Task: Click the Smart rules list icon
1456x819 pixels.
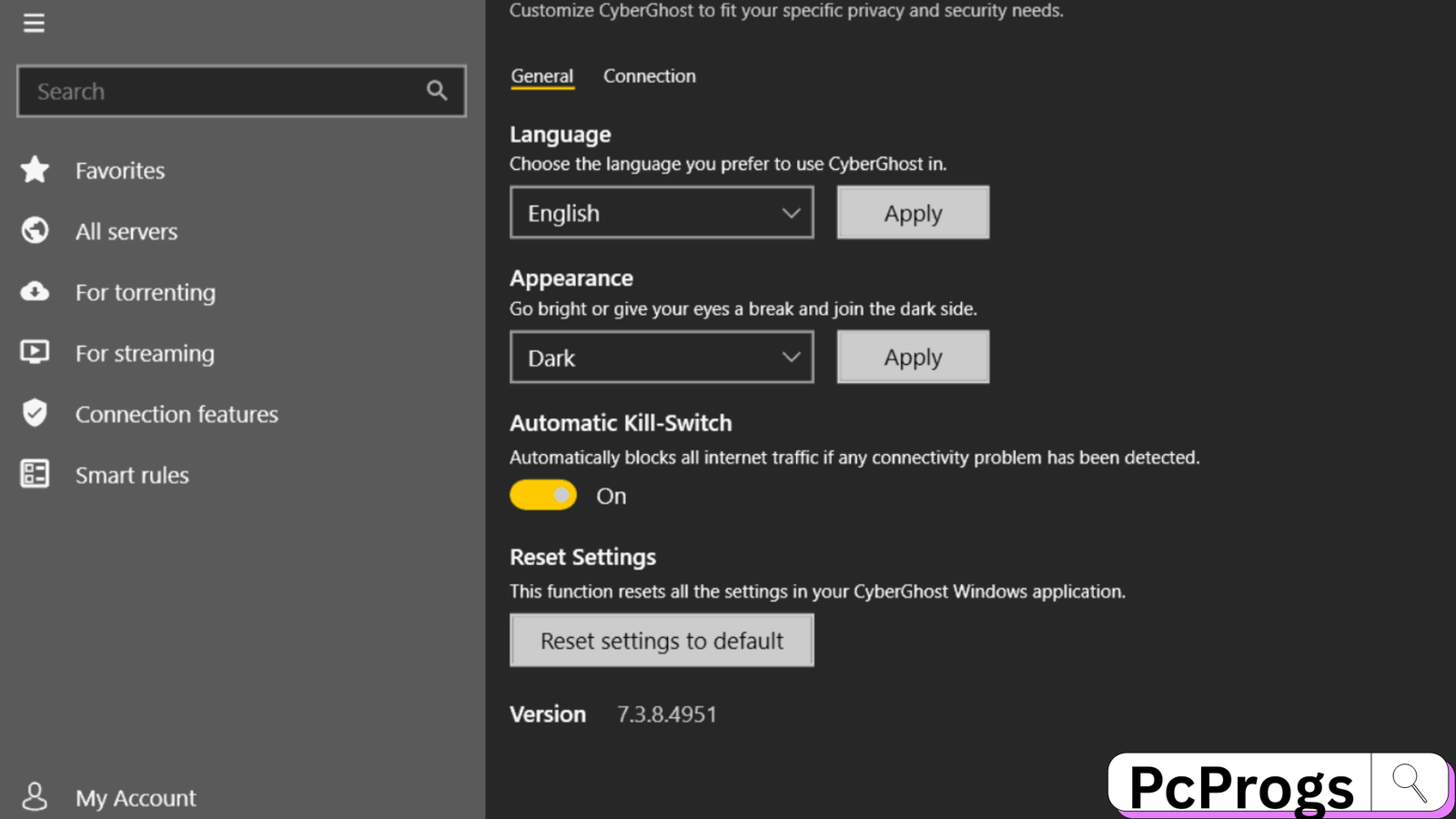Action: (x=35, y=474)
